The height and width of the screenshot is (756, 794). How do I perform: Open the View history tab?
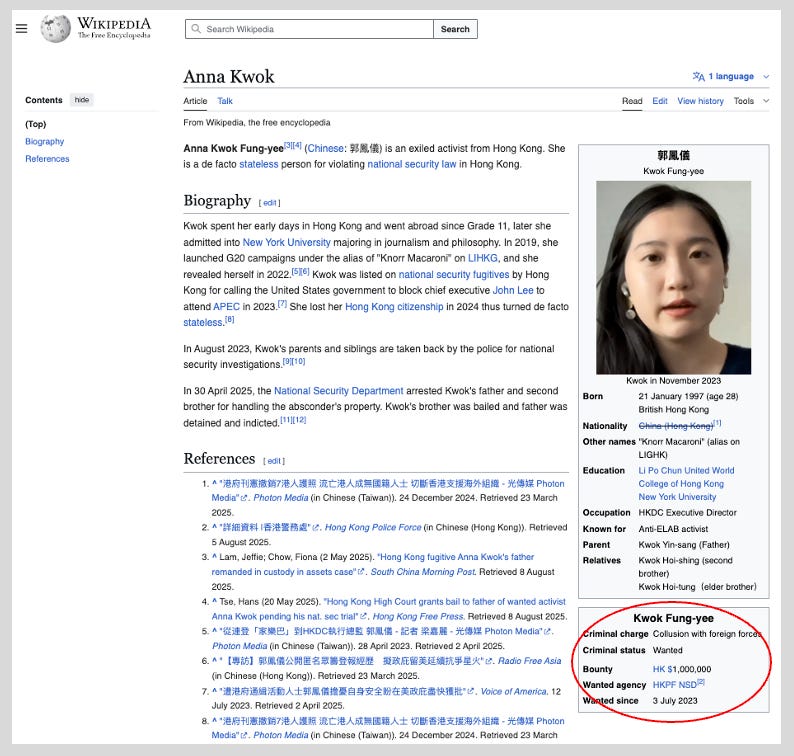pyautogui.click(x=700, y=101)
